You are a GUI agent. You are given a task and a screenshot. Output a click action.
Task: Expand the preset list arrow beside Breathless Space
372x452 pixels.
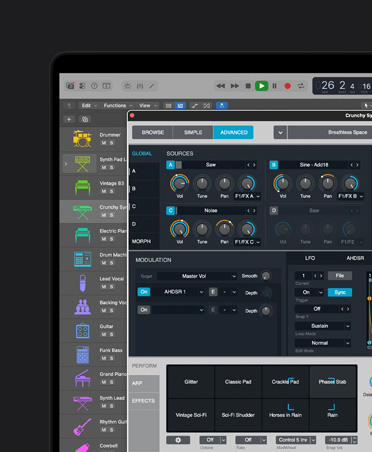point(280,132)
